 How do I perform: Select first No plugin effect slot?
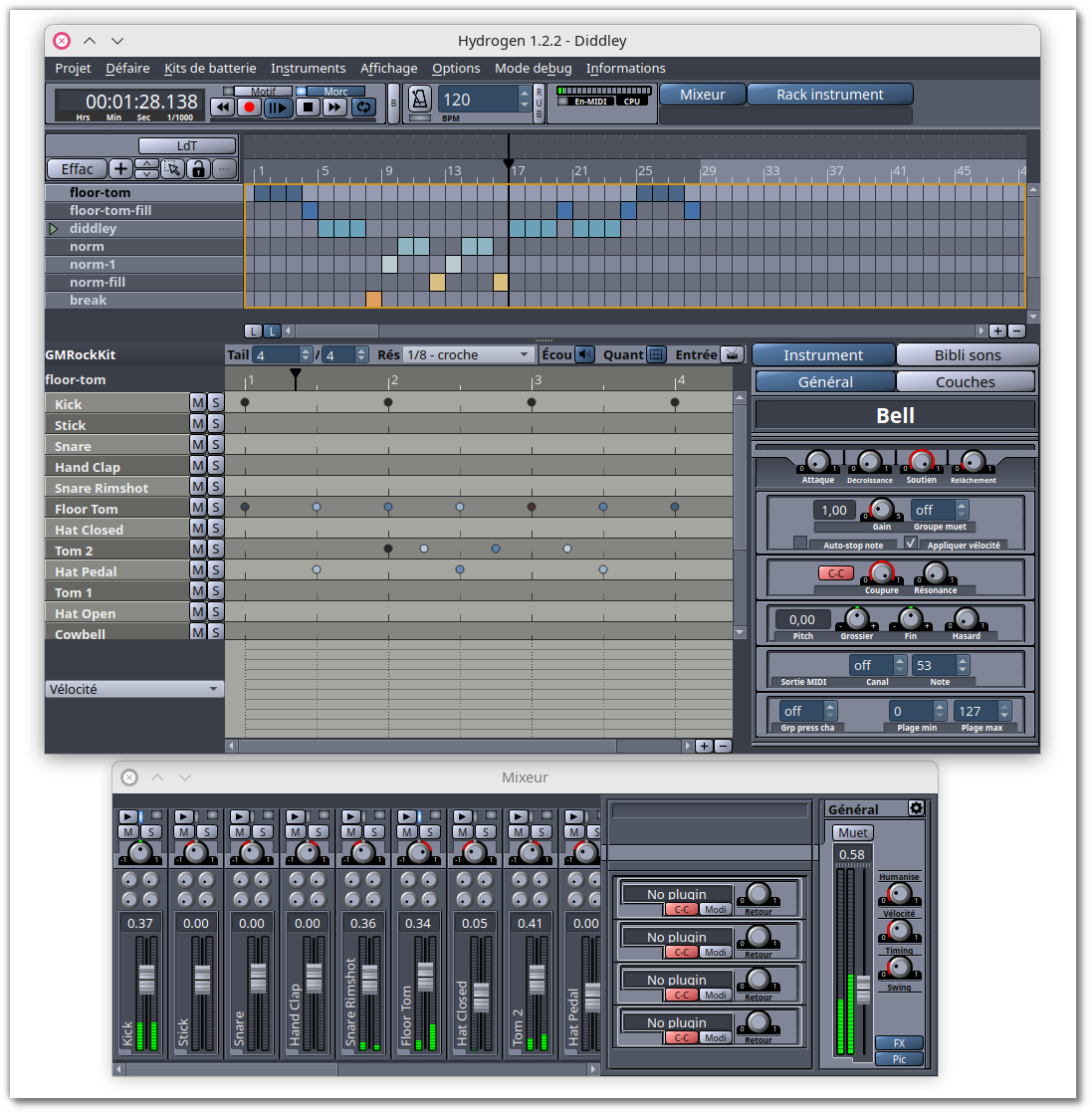(676, 894)
